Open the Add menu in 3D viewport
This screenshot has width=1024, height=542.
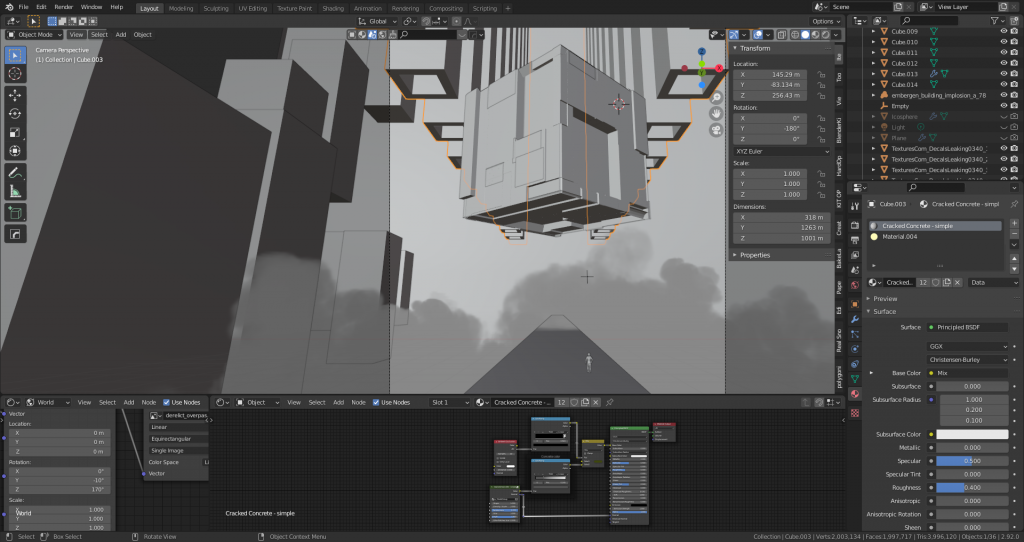[121, 35]
